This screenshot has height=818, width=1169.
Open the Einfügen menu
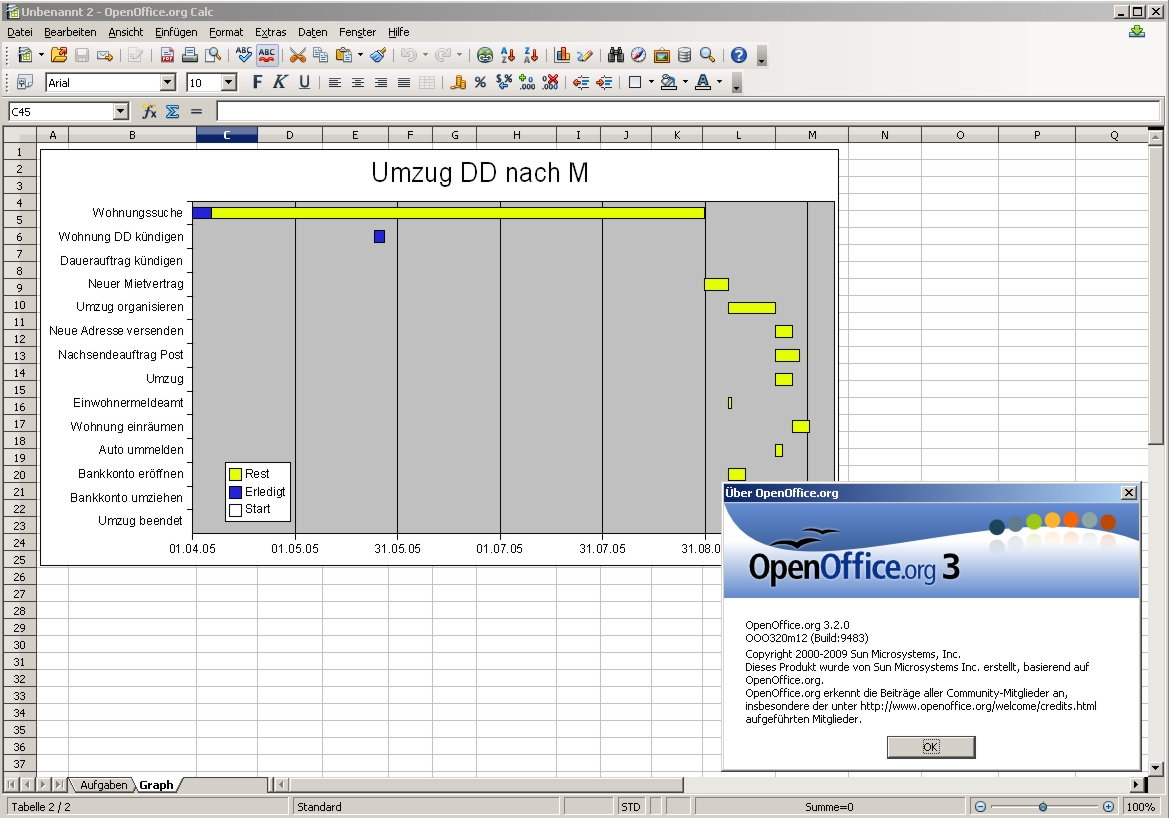tap(176, 32)
